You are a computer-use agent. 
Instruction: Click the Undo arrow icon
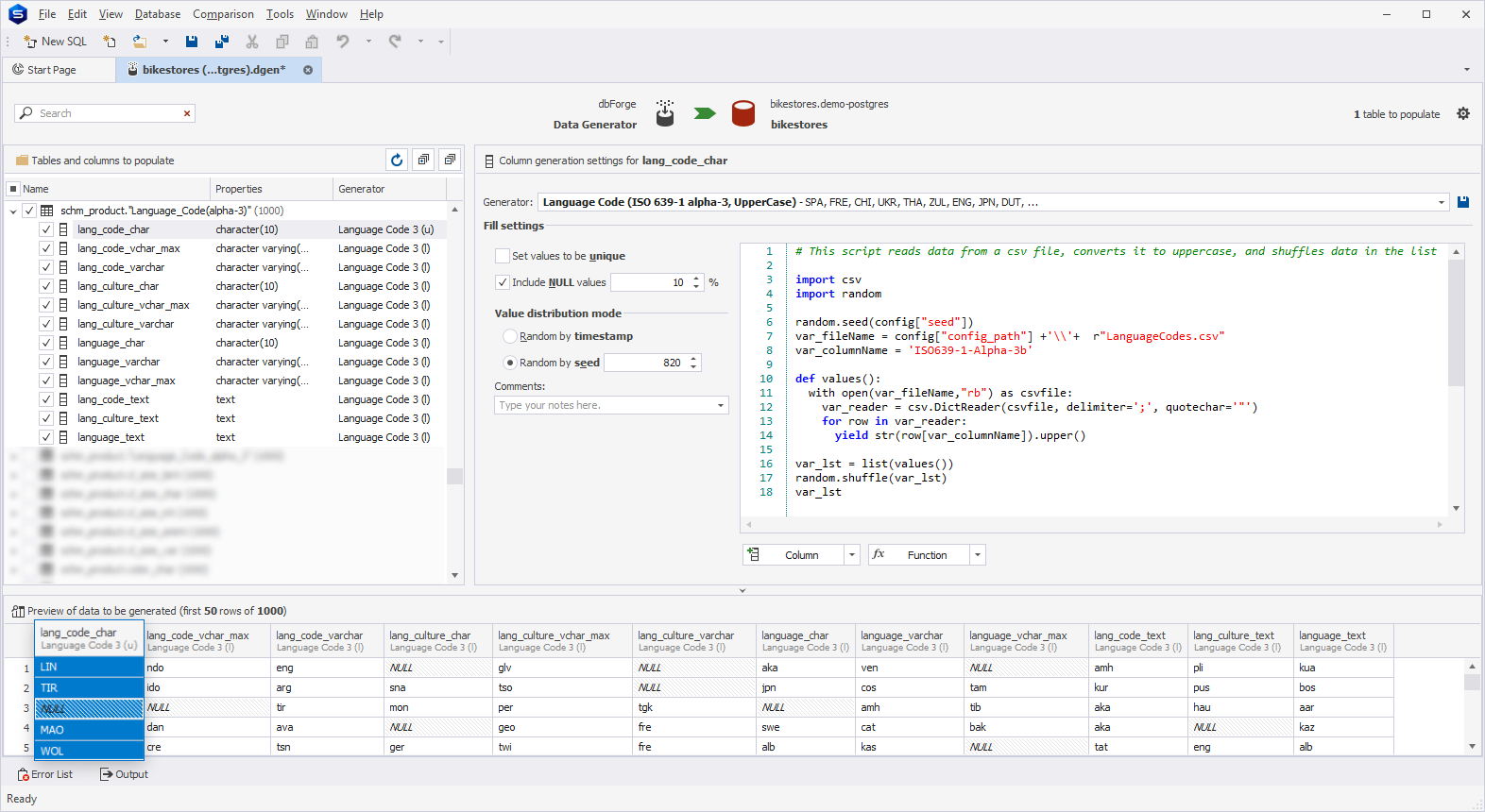343,42
